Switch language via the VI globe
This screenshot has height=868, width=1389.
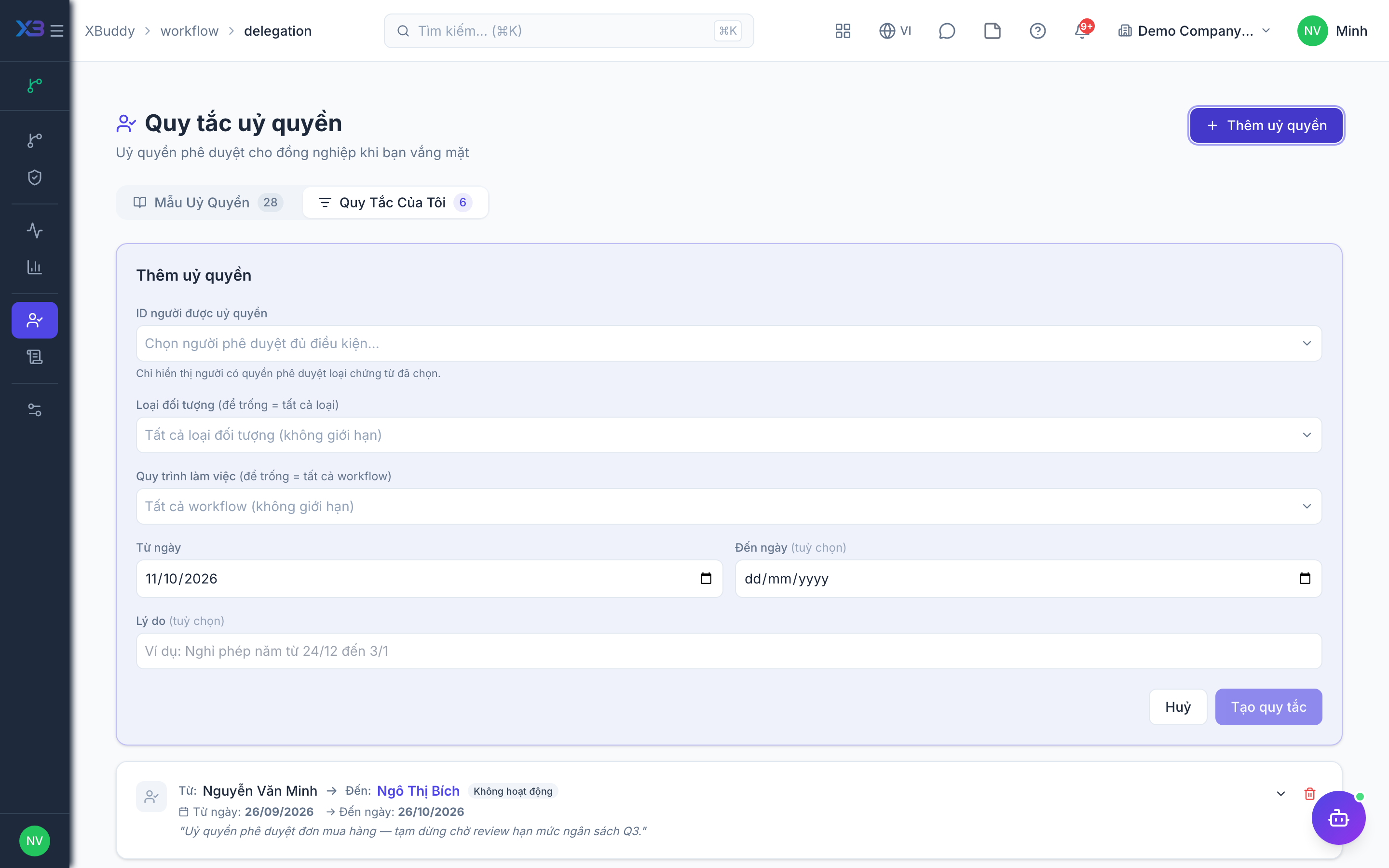coord(896,31)
